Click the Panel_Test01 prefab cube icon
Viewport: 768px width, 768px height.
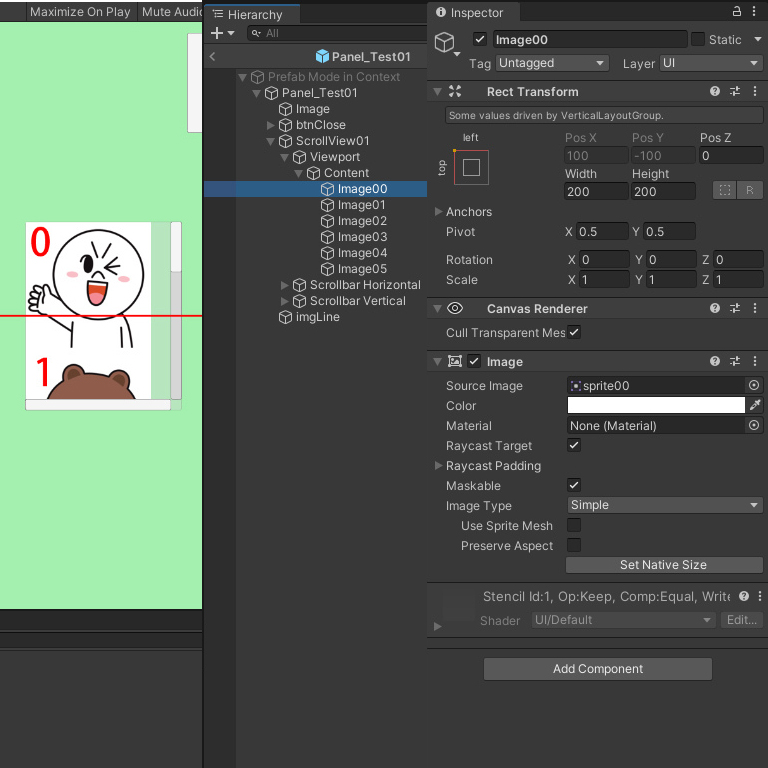(322, 56)
